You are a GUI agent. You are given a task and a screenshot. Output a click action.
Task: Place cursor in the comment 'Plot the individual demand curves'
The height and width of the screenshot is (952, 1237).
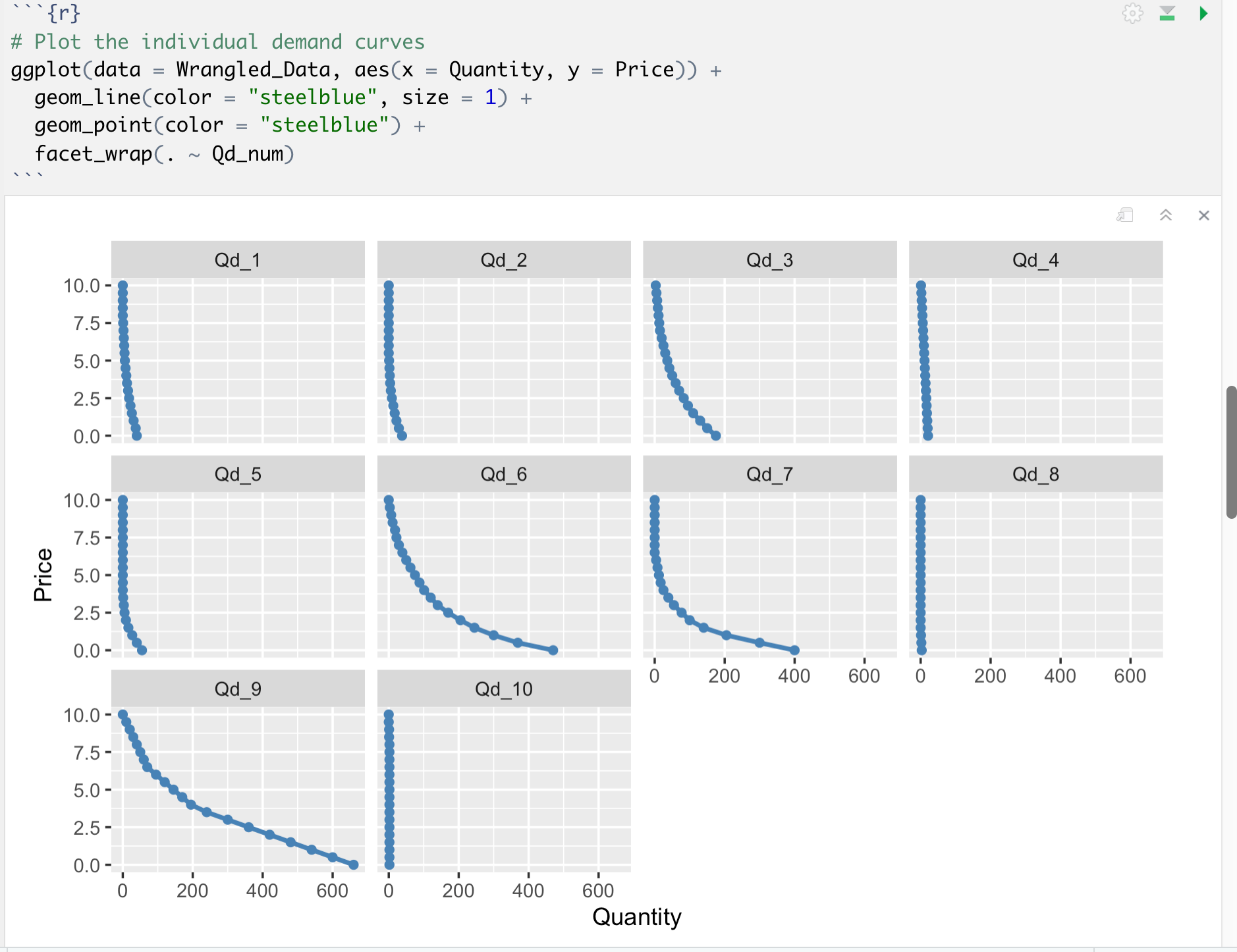(x=229, y=42)
